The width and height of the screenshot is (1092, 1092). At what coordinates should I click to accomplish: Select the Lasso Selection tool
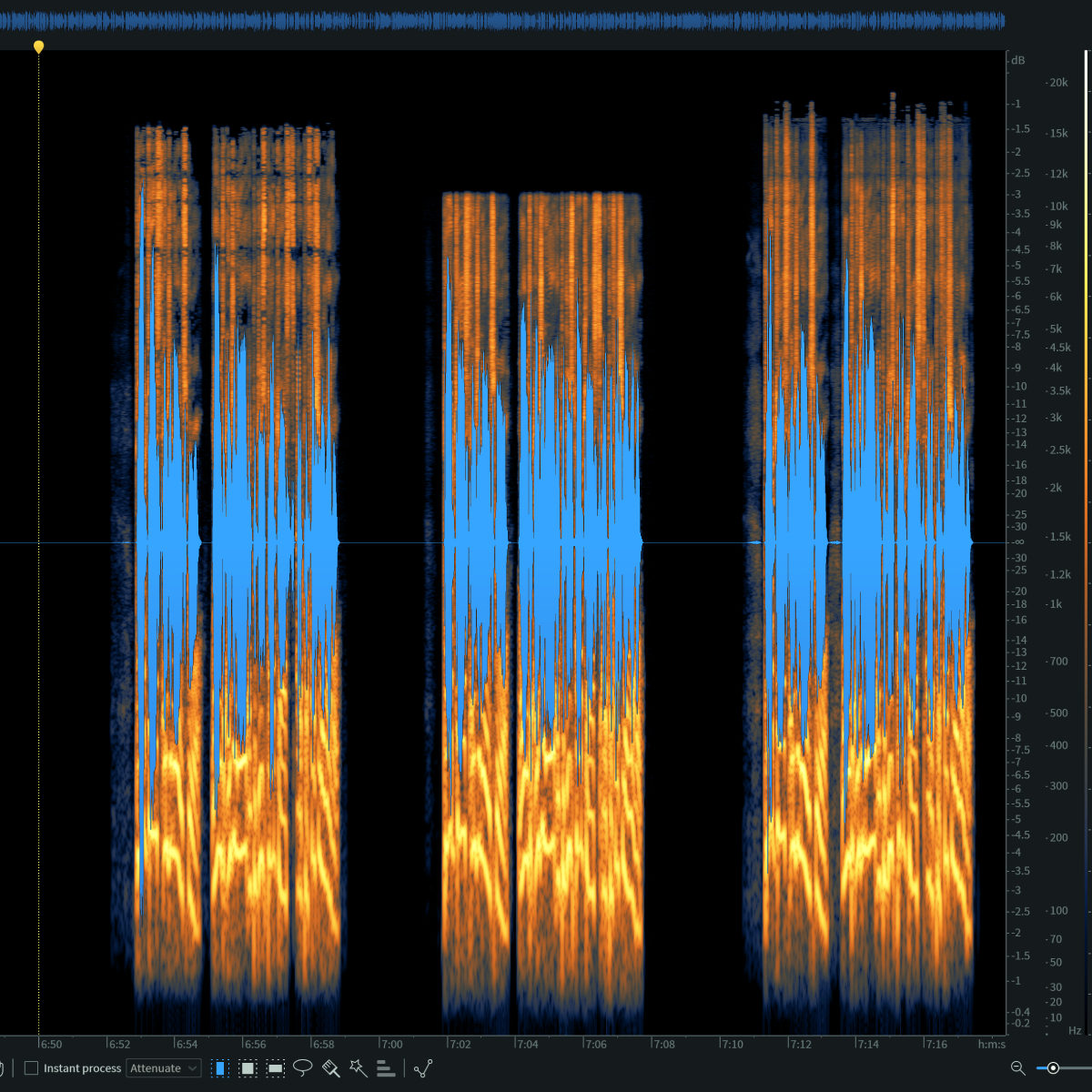[304, 1068]
